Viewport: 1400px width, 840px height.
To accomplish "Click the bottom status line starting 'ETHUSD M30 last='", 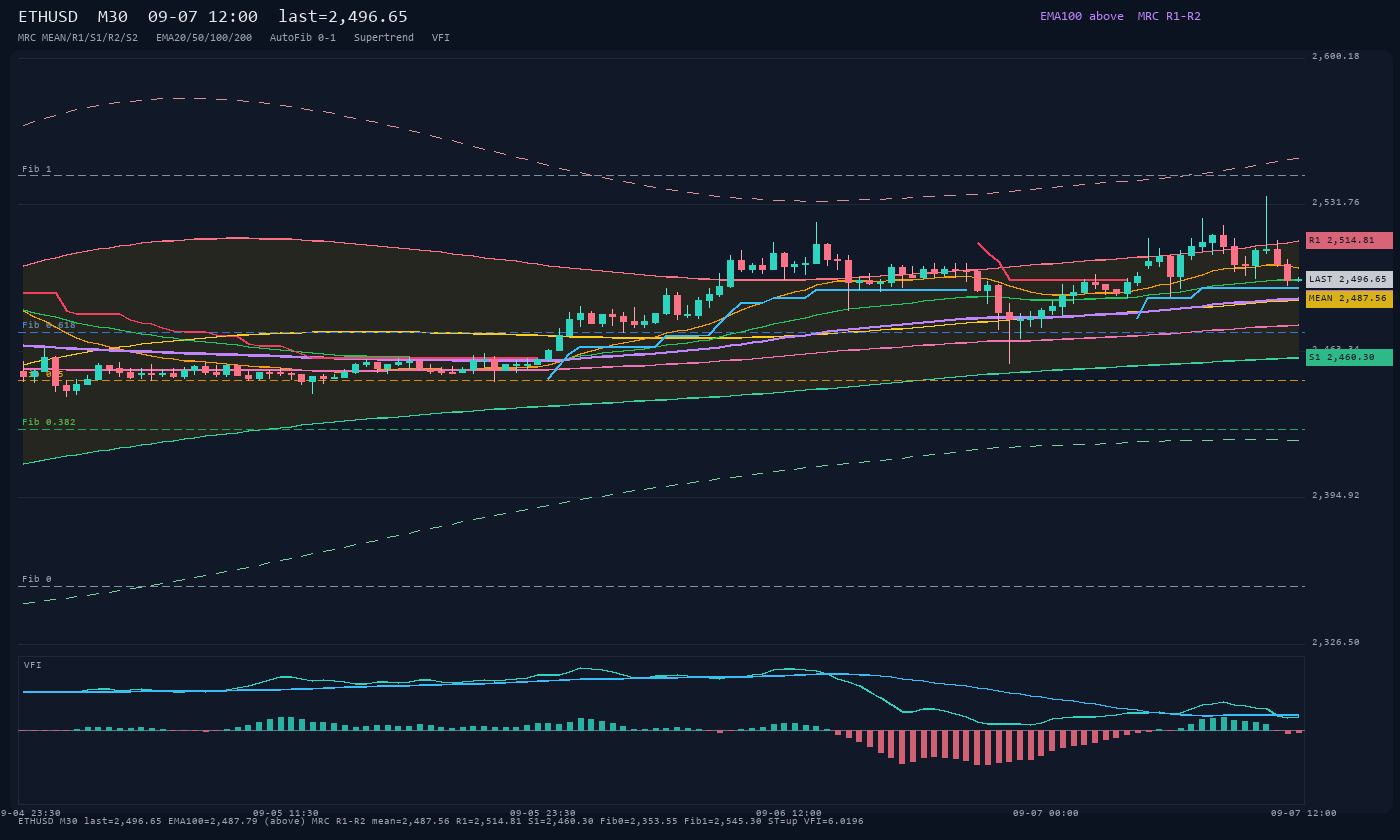I will (441, 821).
